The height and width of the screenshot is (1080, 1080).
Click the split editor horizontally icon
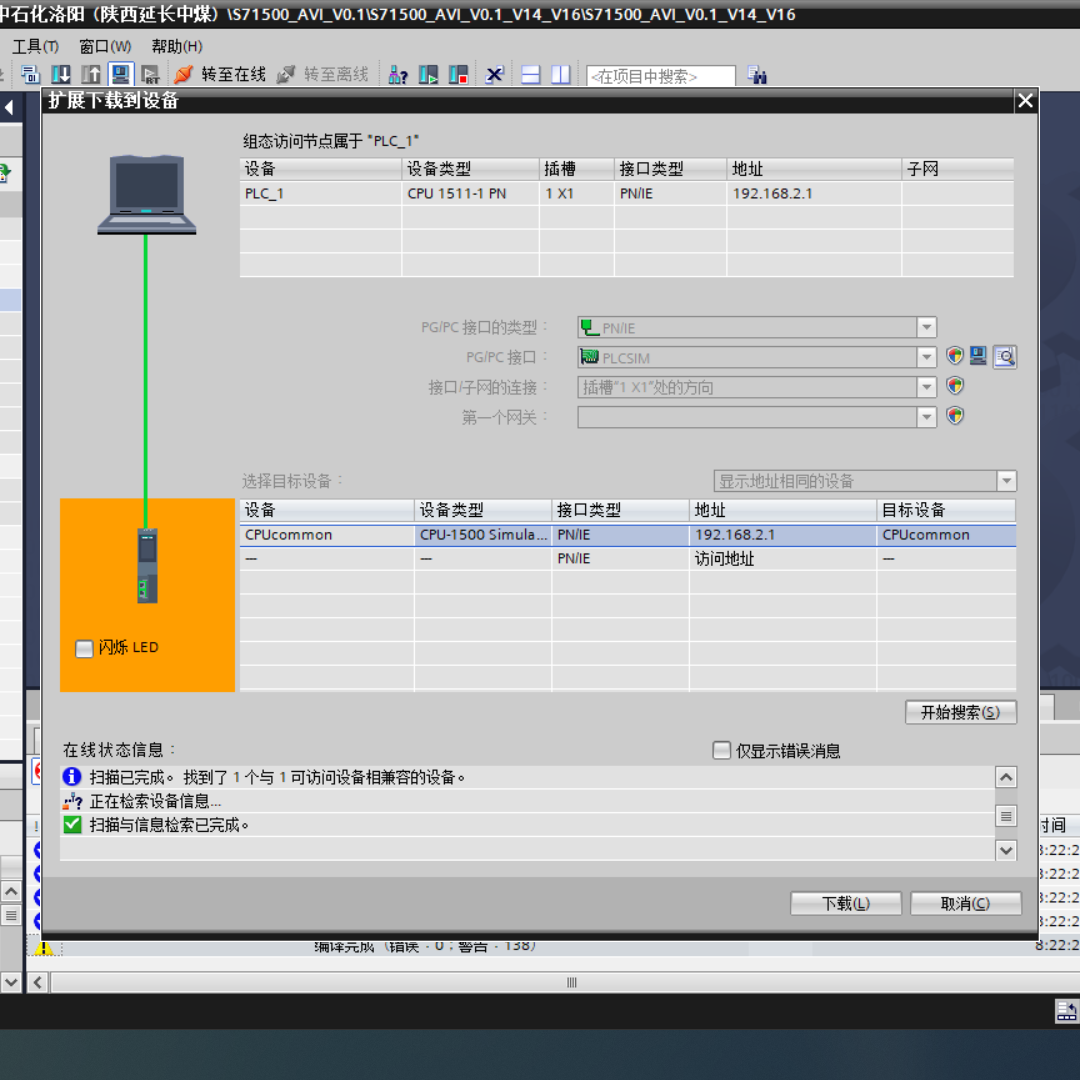click(531, 75)
